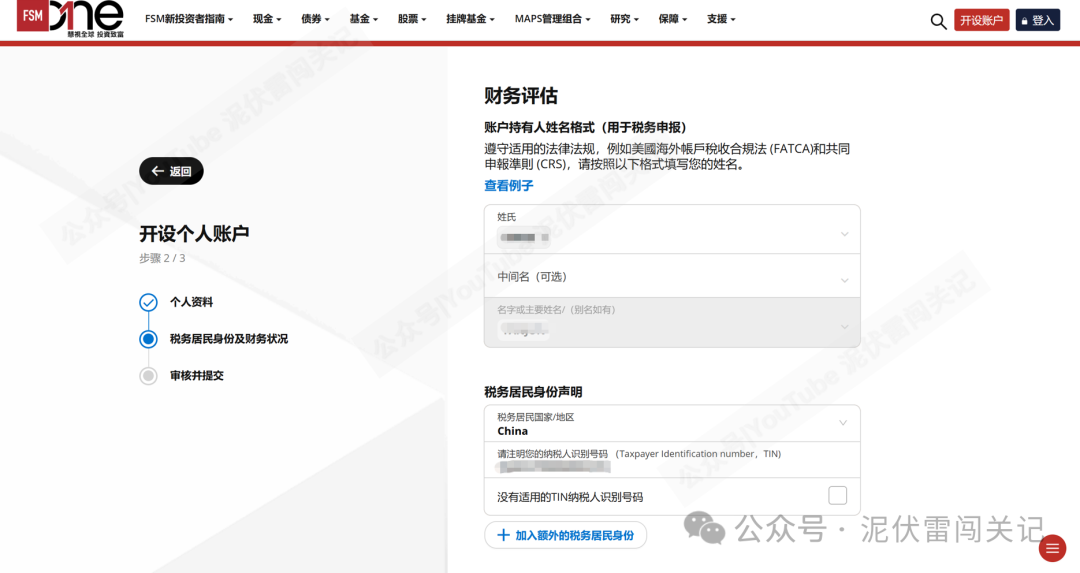This screenshot has height=573, width=1080.
Task: Open 挂牌基金 menu
Action: click(x=470, y=19)
